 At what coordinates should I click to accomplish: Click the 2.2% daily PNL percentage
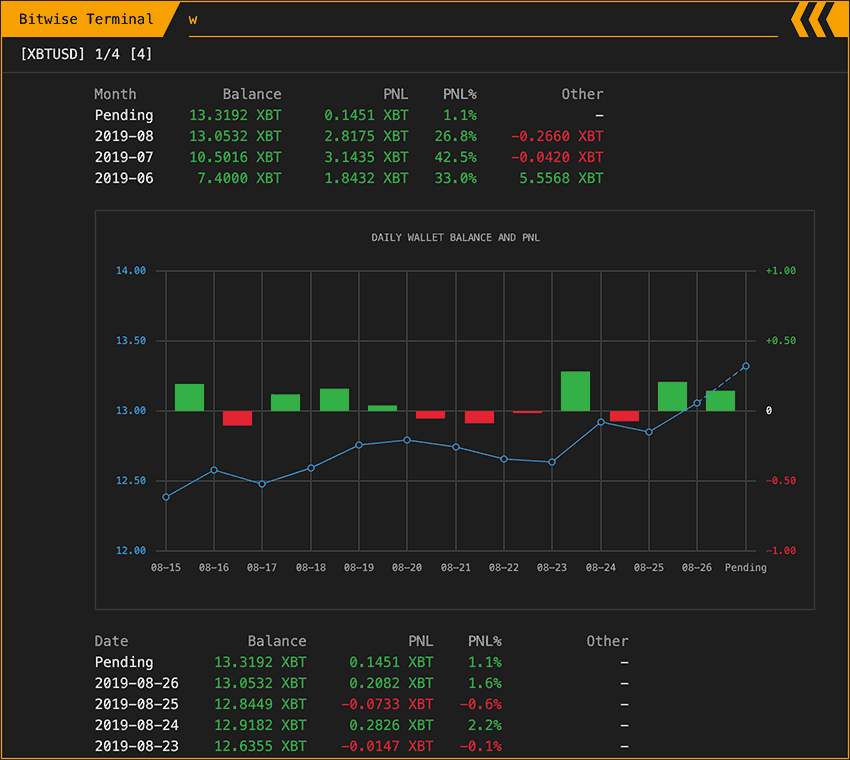pyautogui.click(x=485, y=725)
